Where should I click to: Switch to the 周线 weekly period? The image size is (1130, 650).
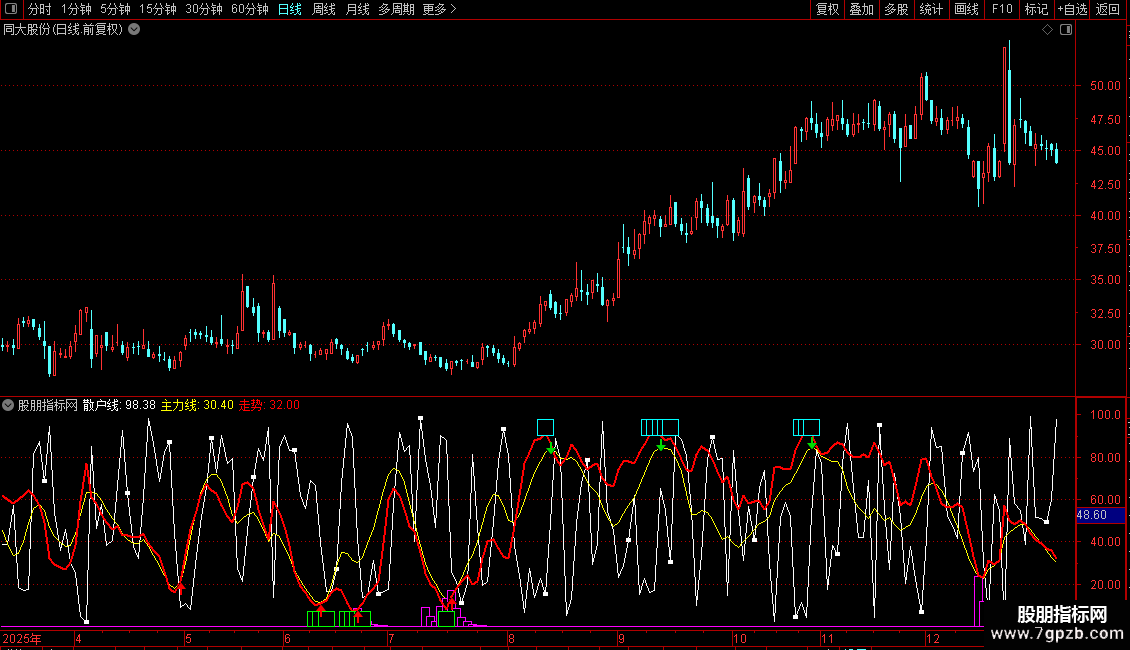point(324,9)
